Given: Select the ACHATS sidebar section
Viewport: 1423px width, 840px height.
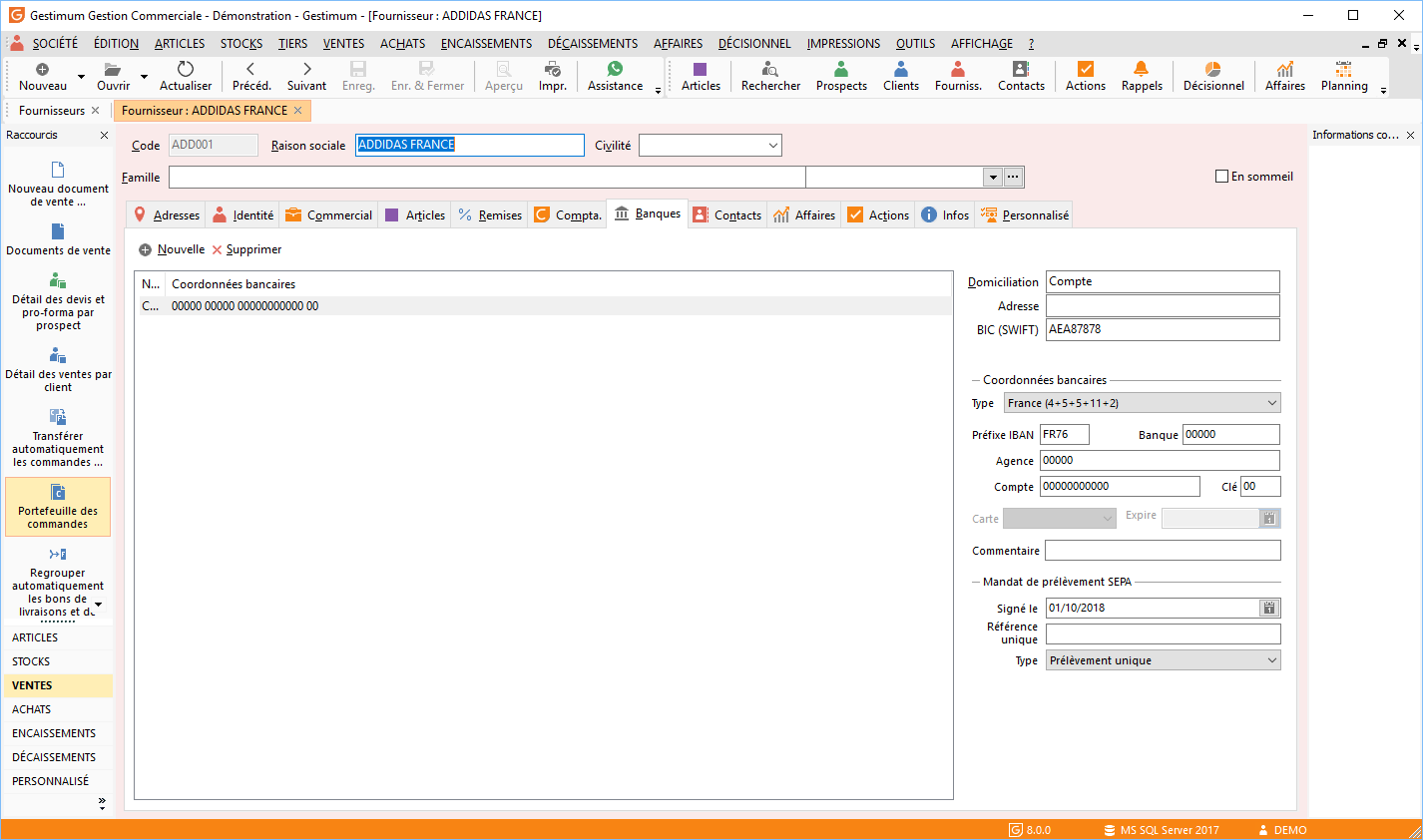Looking at the screenshot, I should pos(57,709).
